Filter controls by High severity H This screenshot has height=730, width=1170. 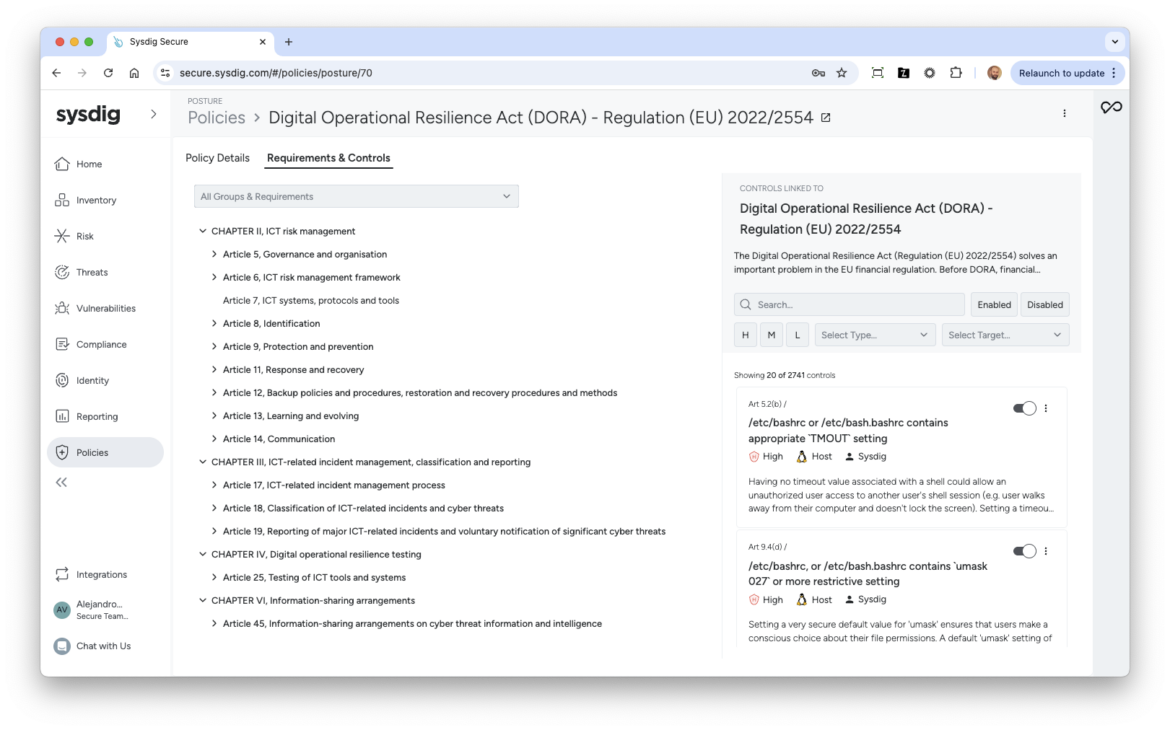tap(745, 335)
